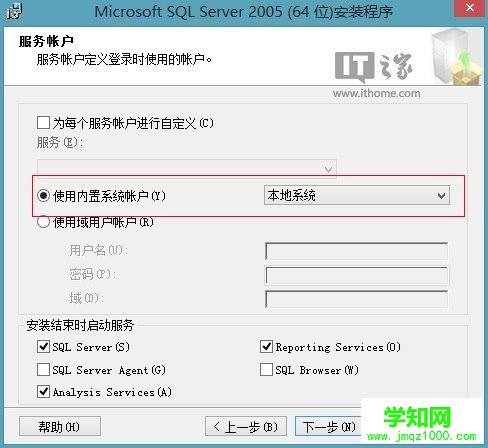Close the SQL Server 2005 setup window
This screenshot has width=488, height=448.
coord(469,8)
